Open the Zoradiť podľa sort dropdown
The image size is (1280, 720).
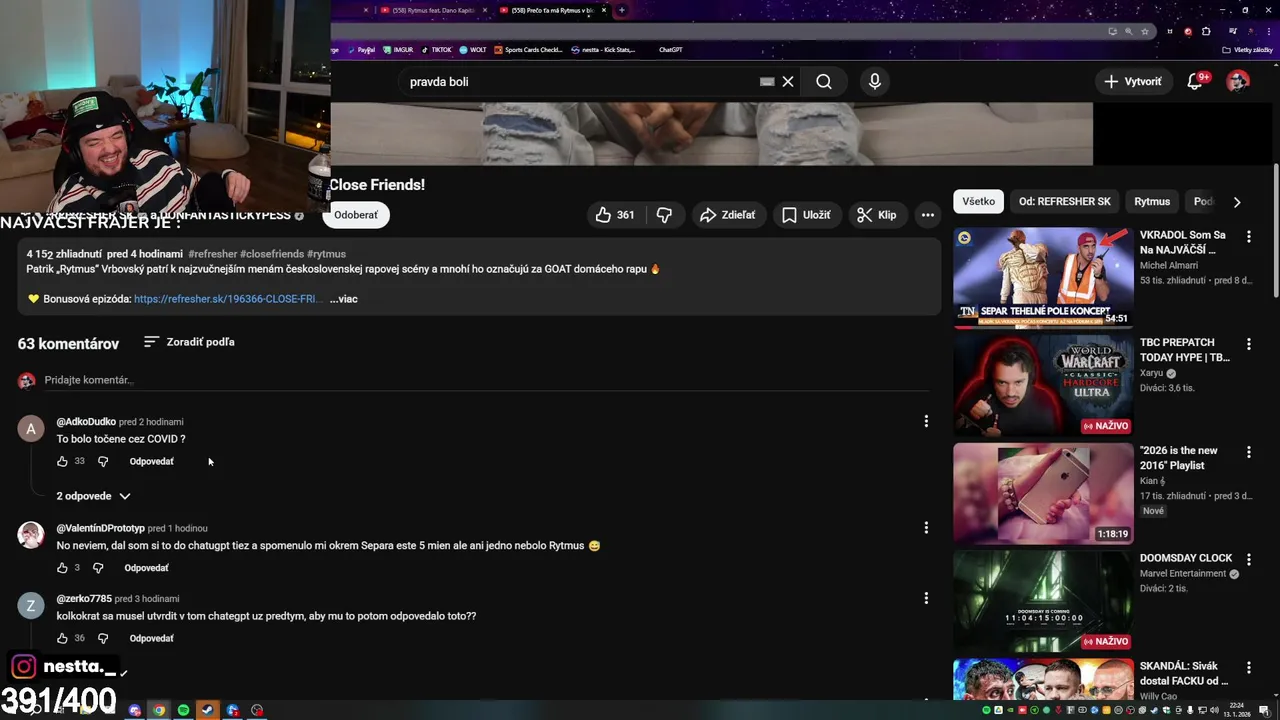189,342
